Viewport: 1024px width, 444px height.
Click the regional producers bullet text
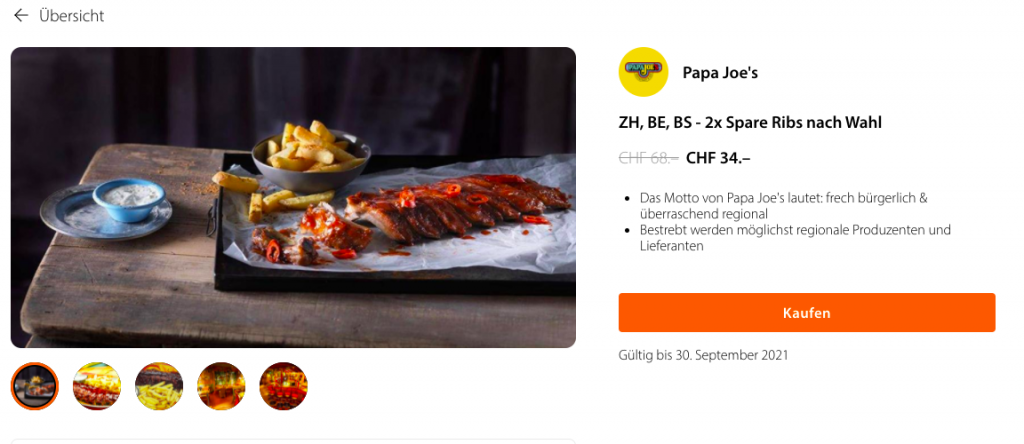[x=795, y=237]
